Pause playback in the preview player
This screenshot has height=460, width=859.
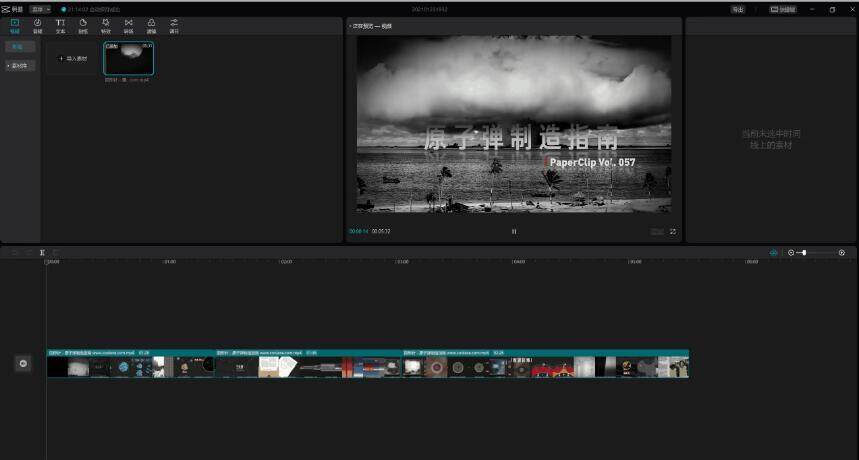tap(514, 232)
